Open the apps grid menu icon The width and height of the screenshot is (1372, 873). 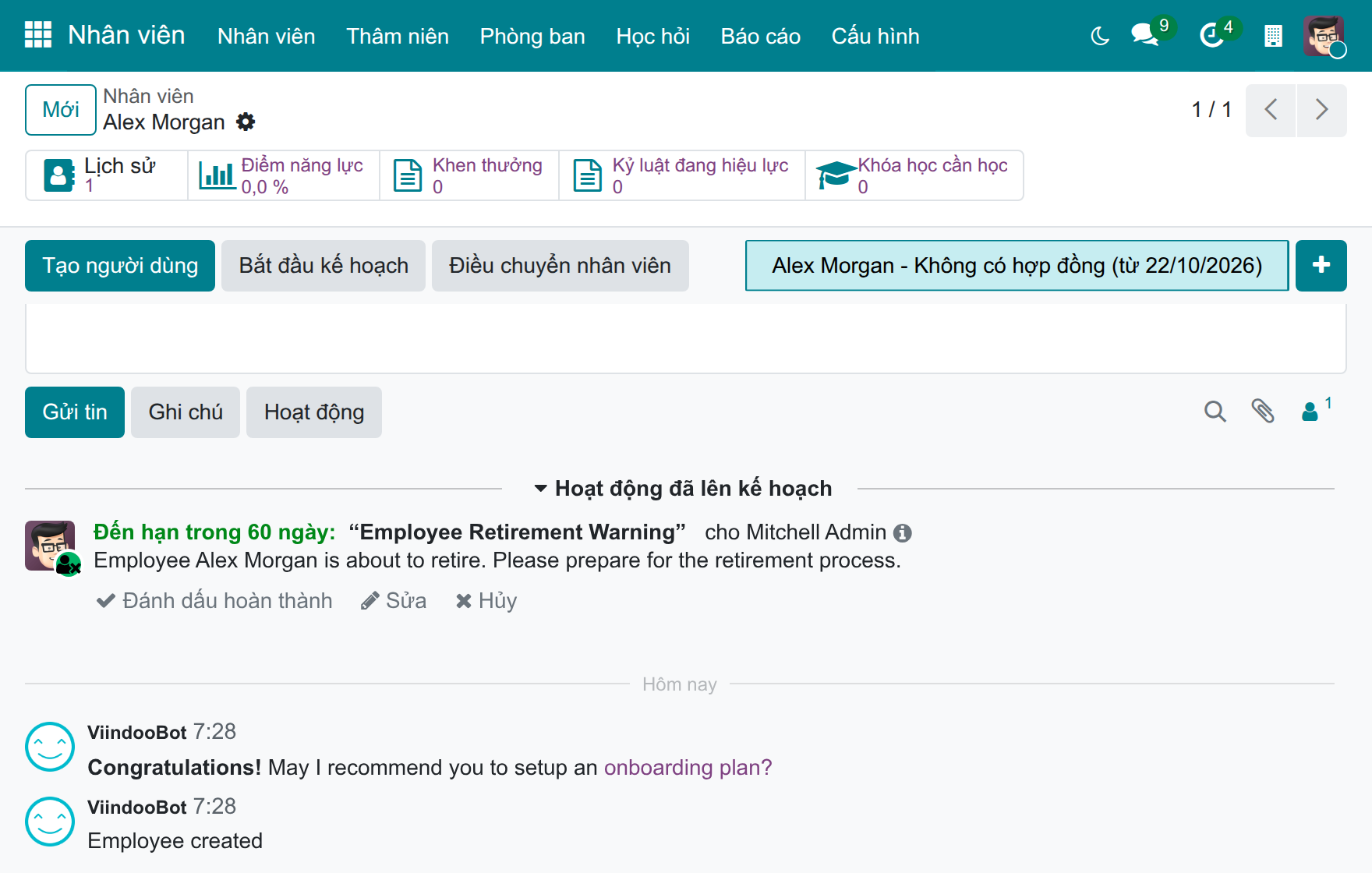coord(38,35)
